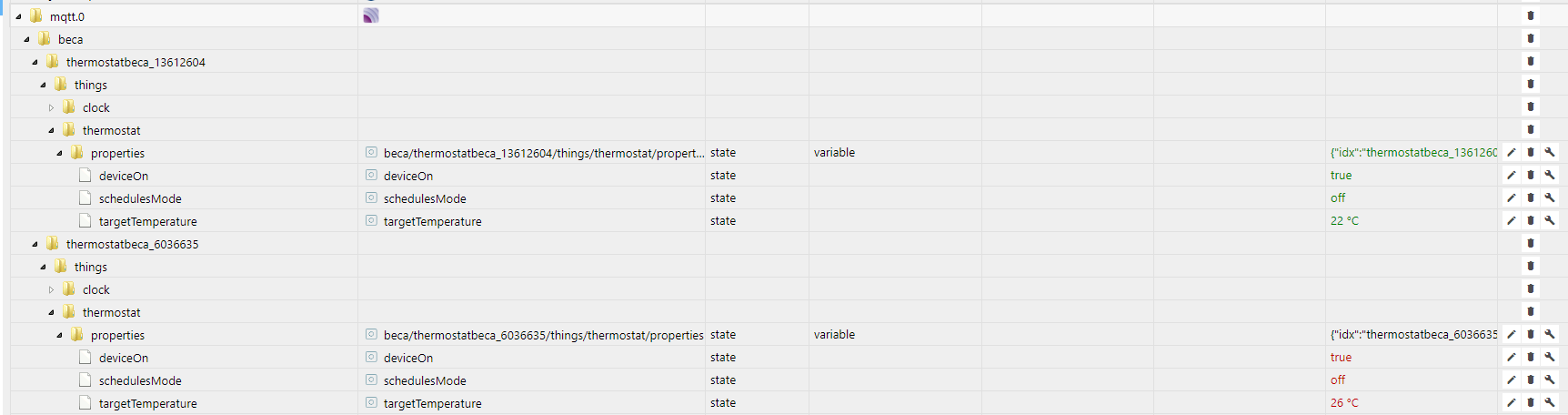Image resolution: width=1568 pixels, height=415 pixels.
Task: Expand the clock folder under thermostatbeca_13612604
Action: click(51, 107)
